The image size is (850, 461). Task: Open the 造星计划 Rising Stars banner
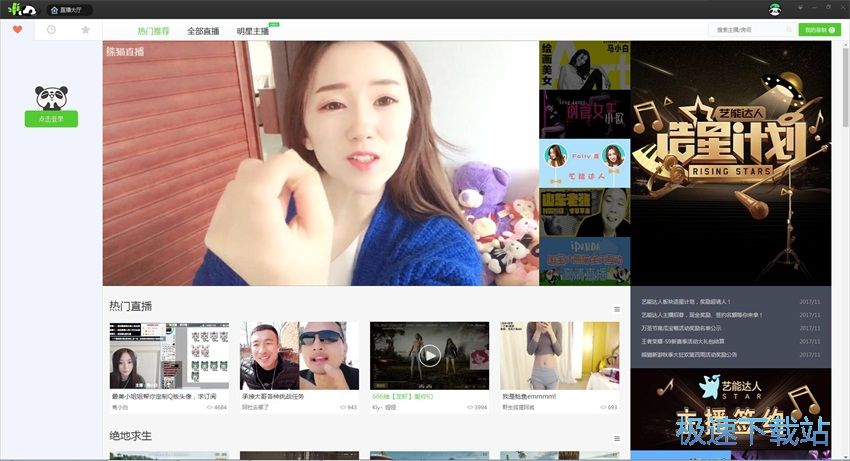point(731,163)
